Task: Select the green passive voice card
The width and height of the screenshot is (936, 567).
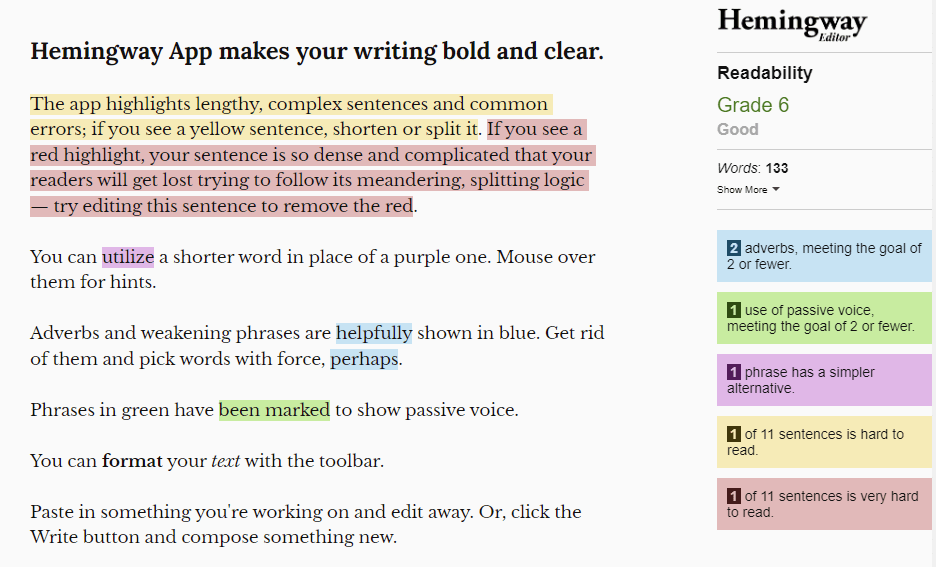Action: coord(824,318)
